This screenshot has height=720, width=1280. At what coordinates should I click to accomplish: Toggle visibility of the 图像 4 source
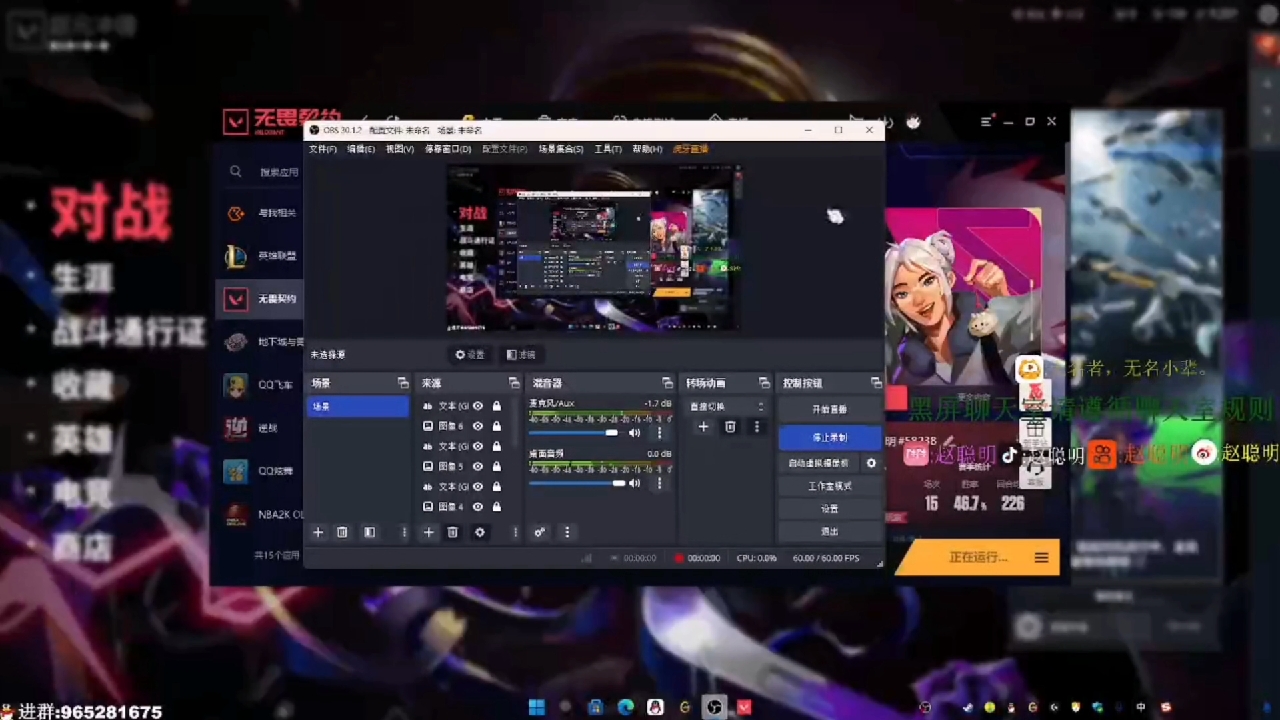[x=478, y=507]
